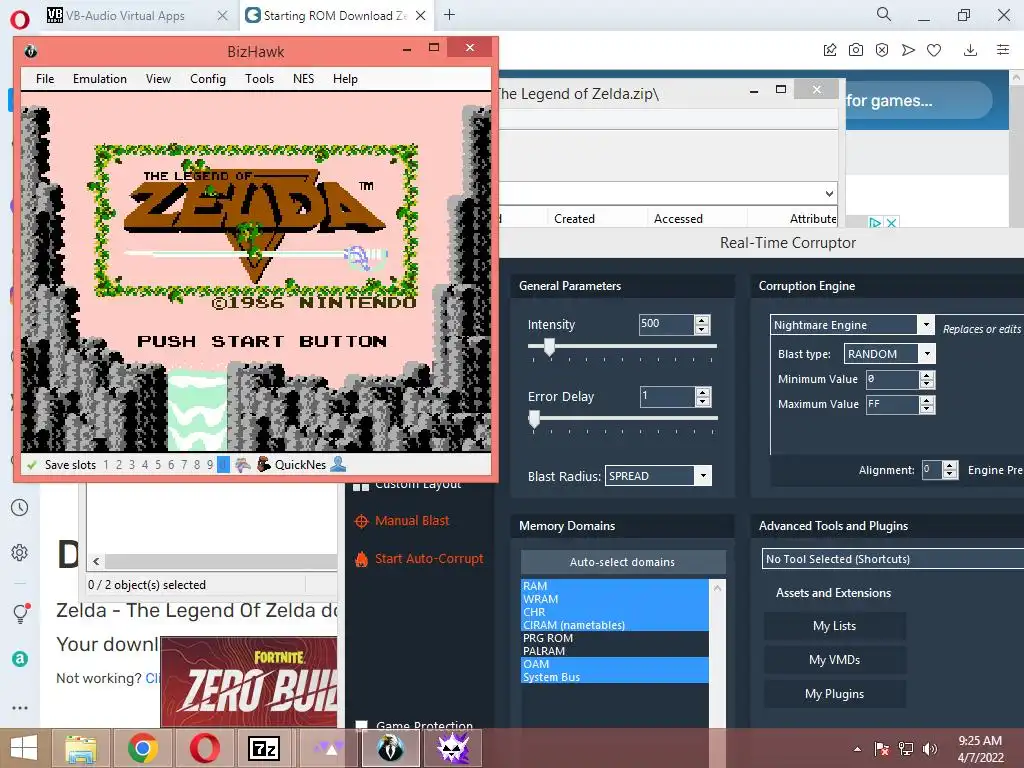This screenshot has width=1024, height=768.
Task: Open the Tools menu in BizHawk
Action: 259,79
